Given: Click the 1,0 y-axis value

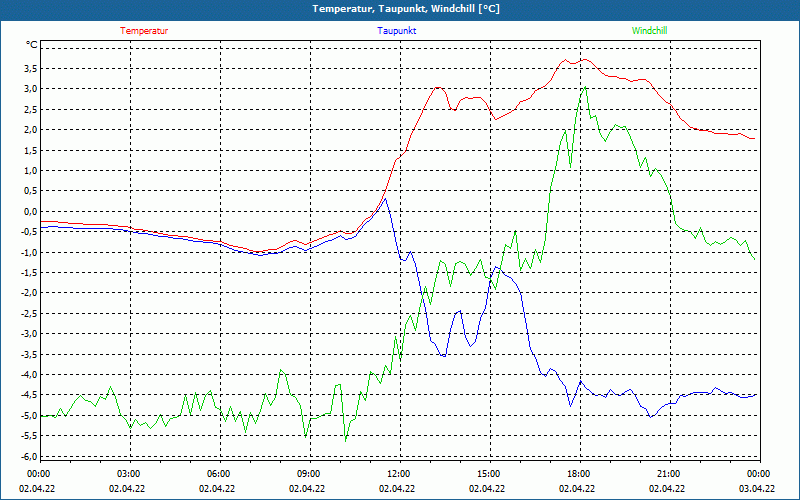Looking at the screenshot, I should pos(30,170).
